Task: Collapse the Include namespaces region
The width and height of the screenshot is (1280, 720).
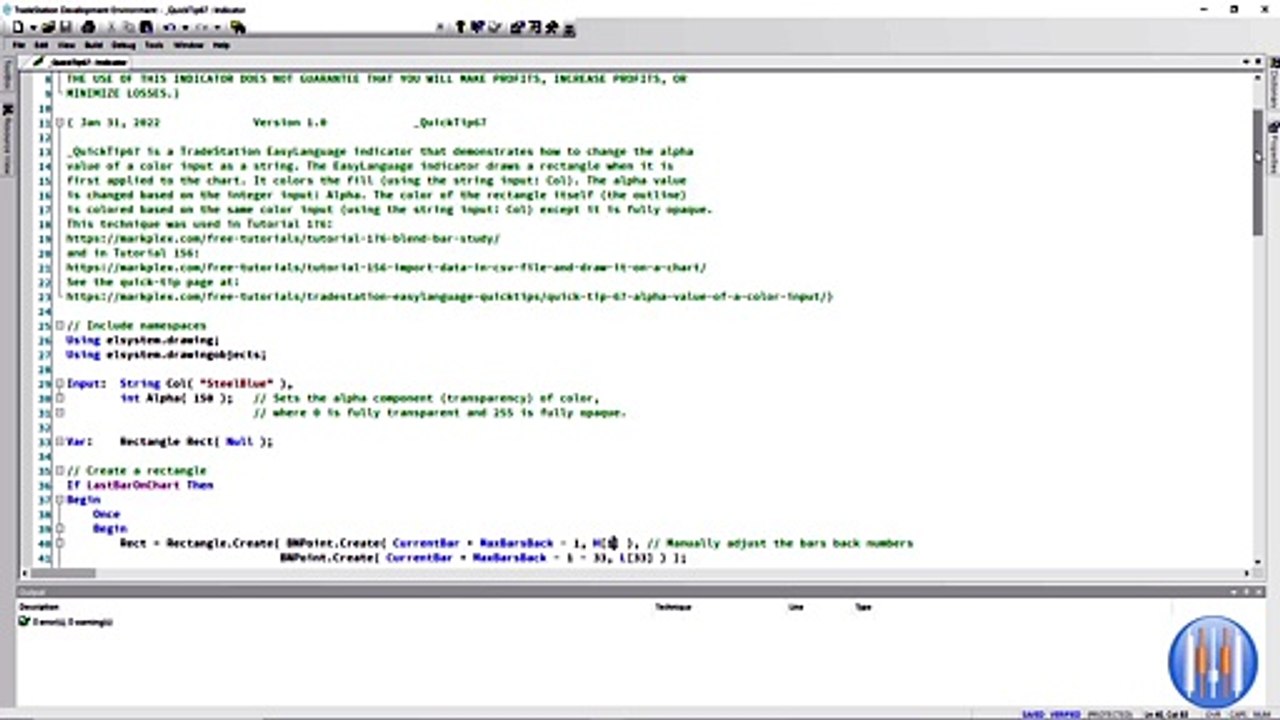Action: (59, 326)
